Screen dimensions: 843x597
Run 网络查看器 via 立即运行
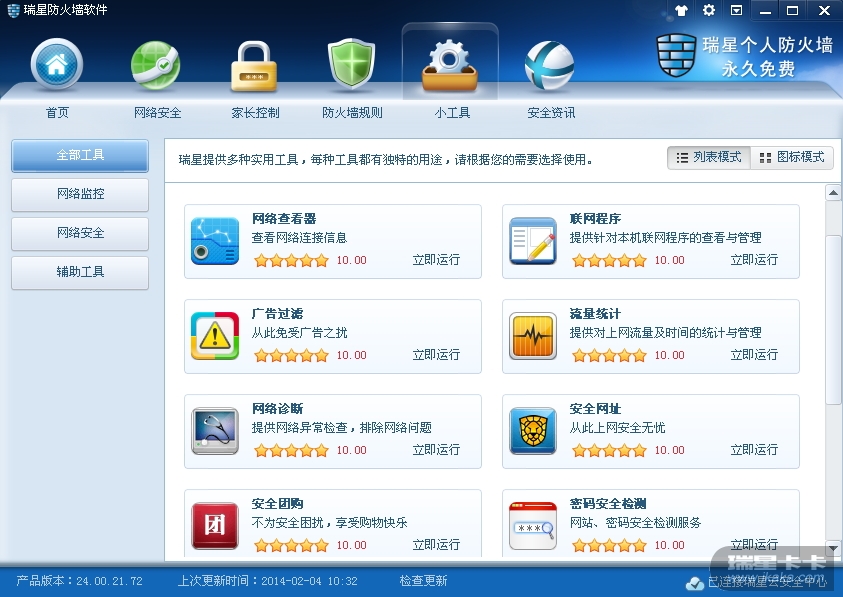pyautogui.click(x=436, y=260)
